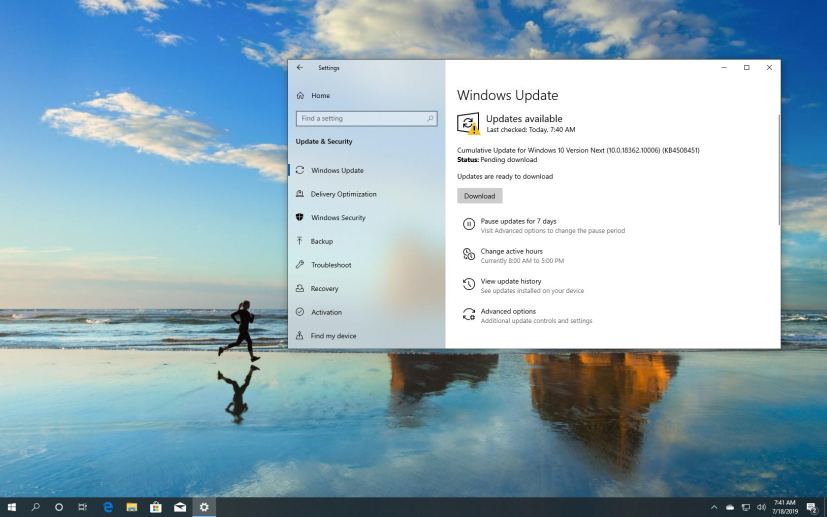Open View update history
827x517 pixels.
(511, 281)
